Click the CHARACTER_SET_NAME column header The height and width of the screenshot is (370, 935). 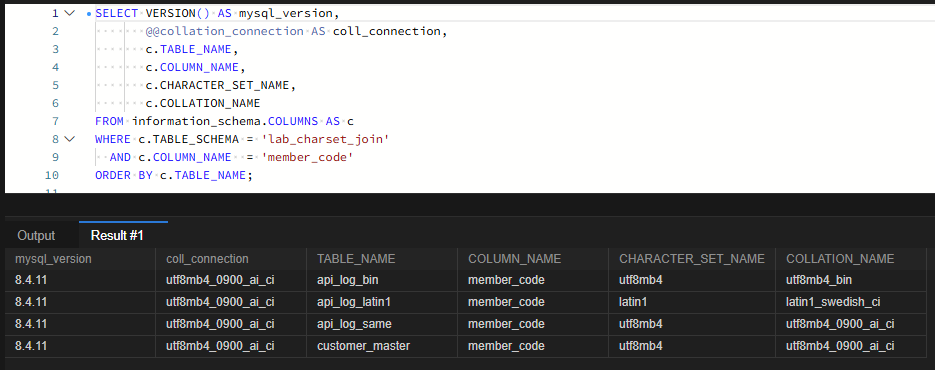pyautogui.click(x=692, y=258)
